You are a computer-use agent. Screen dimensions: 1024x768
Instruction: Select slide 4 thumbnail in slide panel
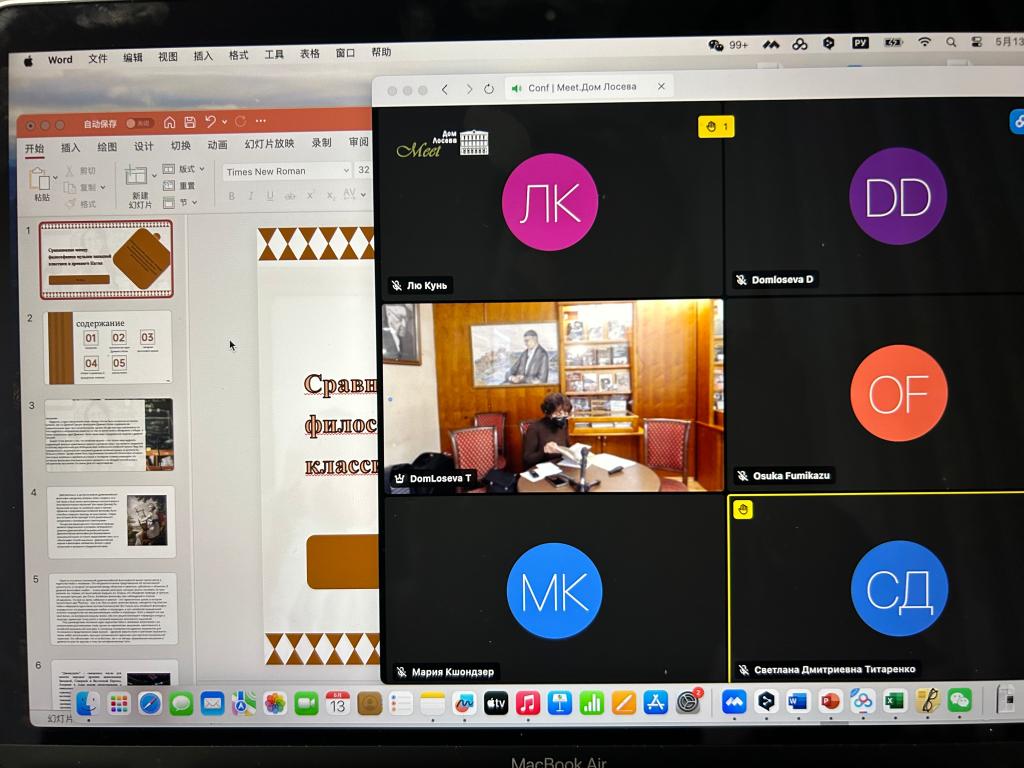pos(112,522)
